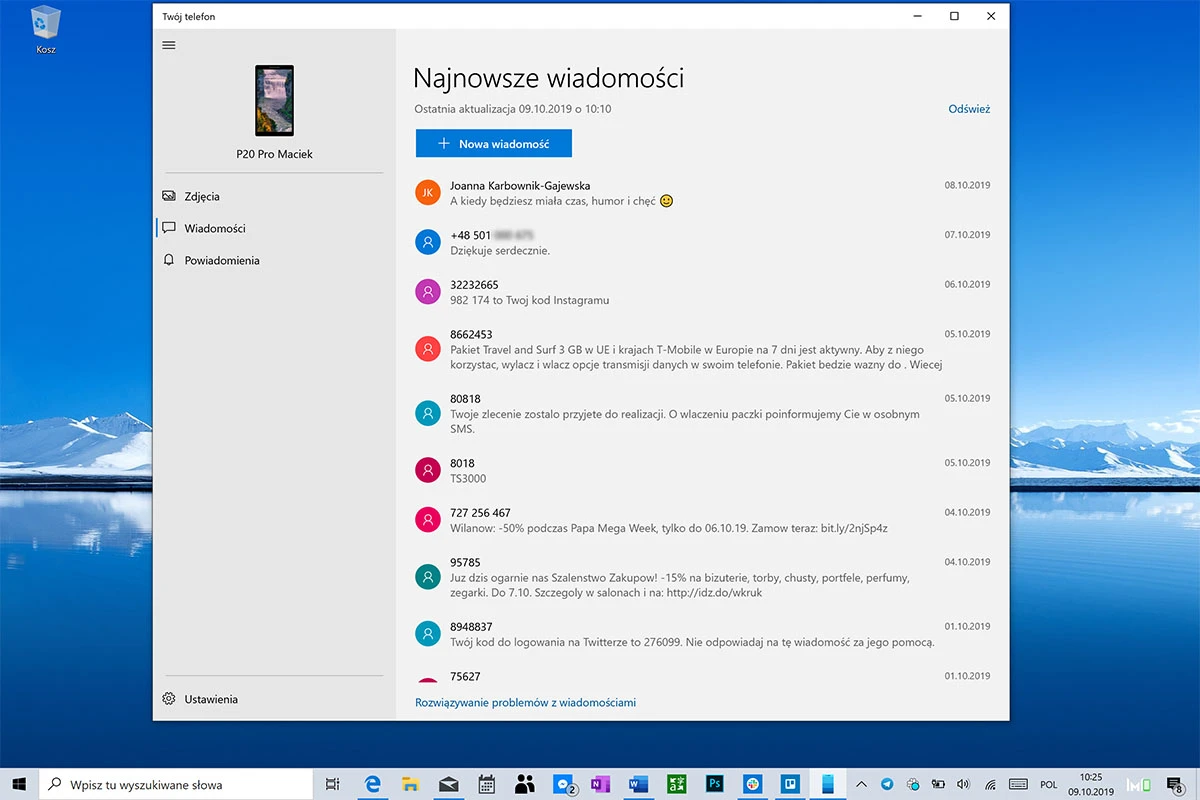Image resolution: width=1200 pixels, height=800 pixels.
Task: Start a new message with Nowa wiadomość
Action: pos(494,144)
